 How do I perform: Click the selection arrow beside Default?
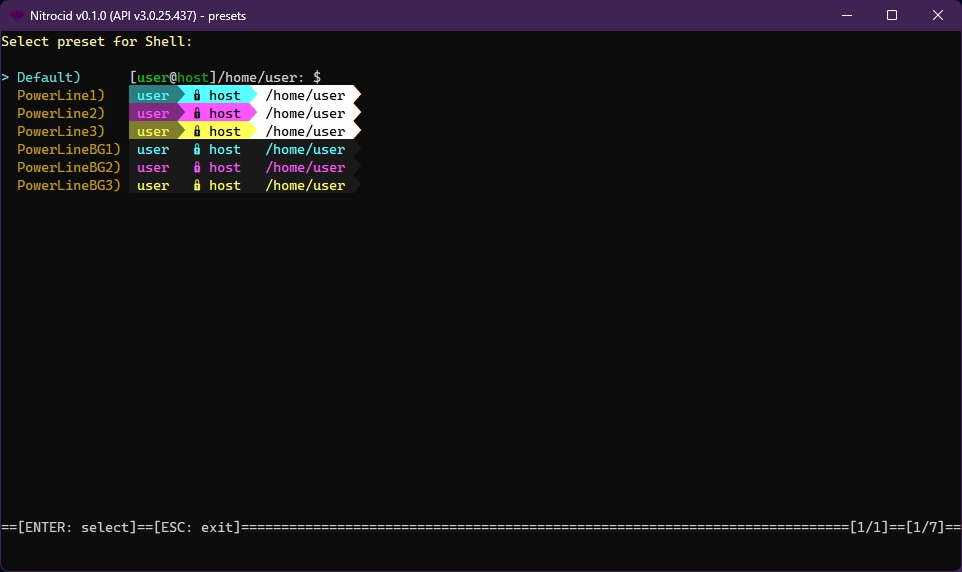click(x=5, y=78)
